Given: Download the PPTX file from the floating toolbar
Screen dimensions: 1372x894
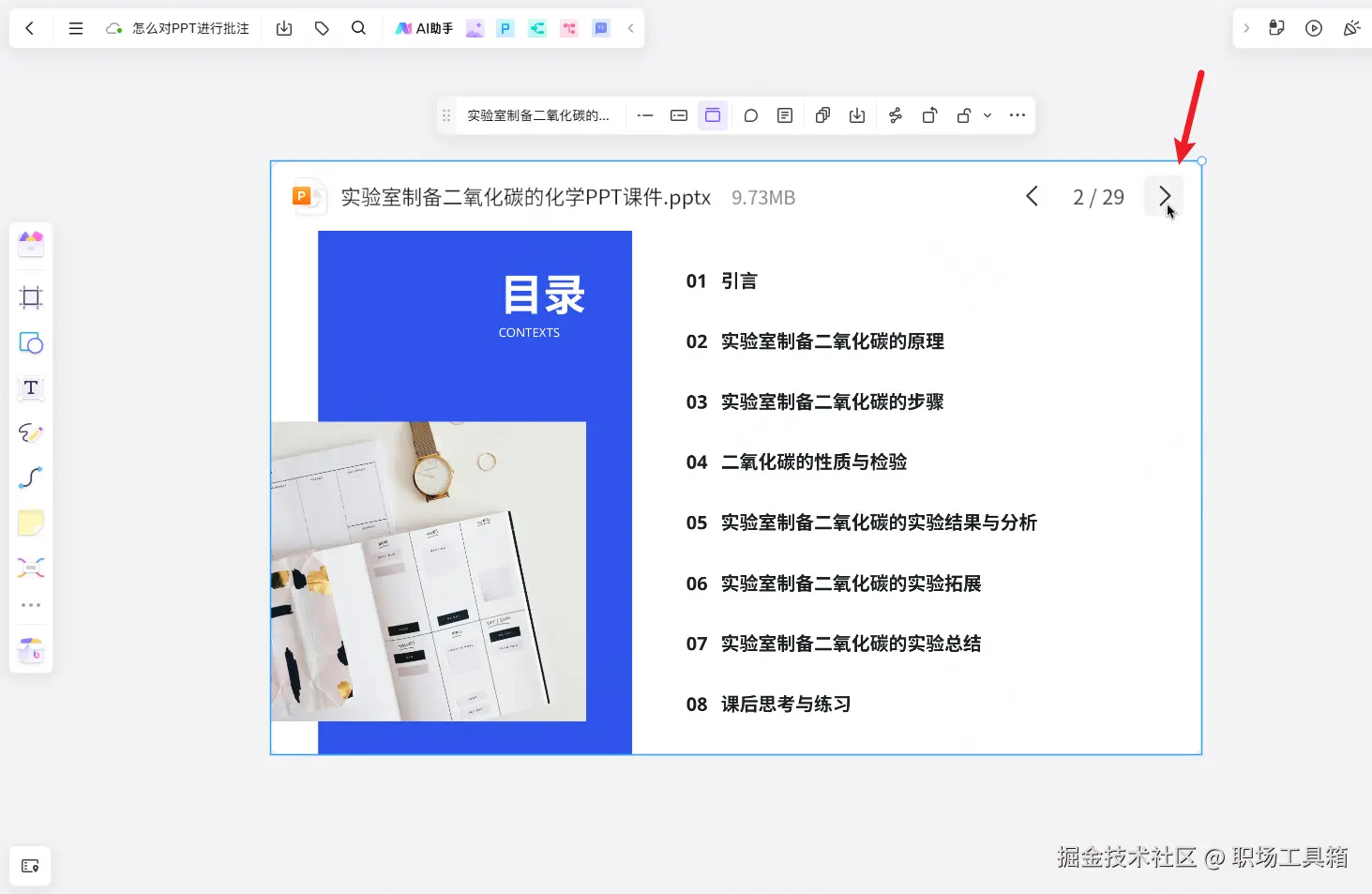Looking at the screenshot, I should click(x=857, y=115).
